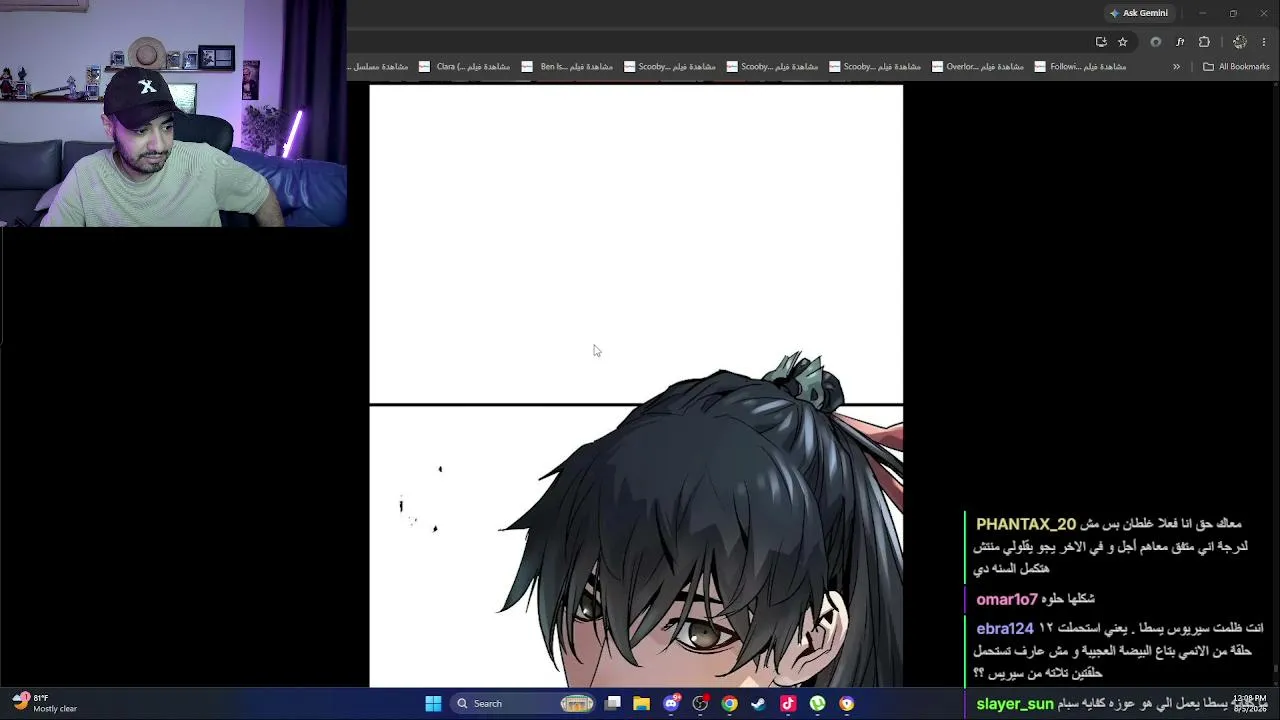The image size is (1280, 720).
Task: Click the Ask Gemini button
Action: coord(1138,13)
